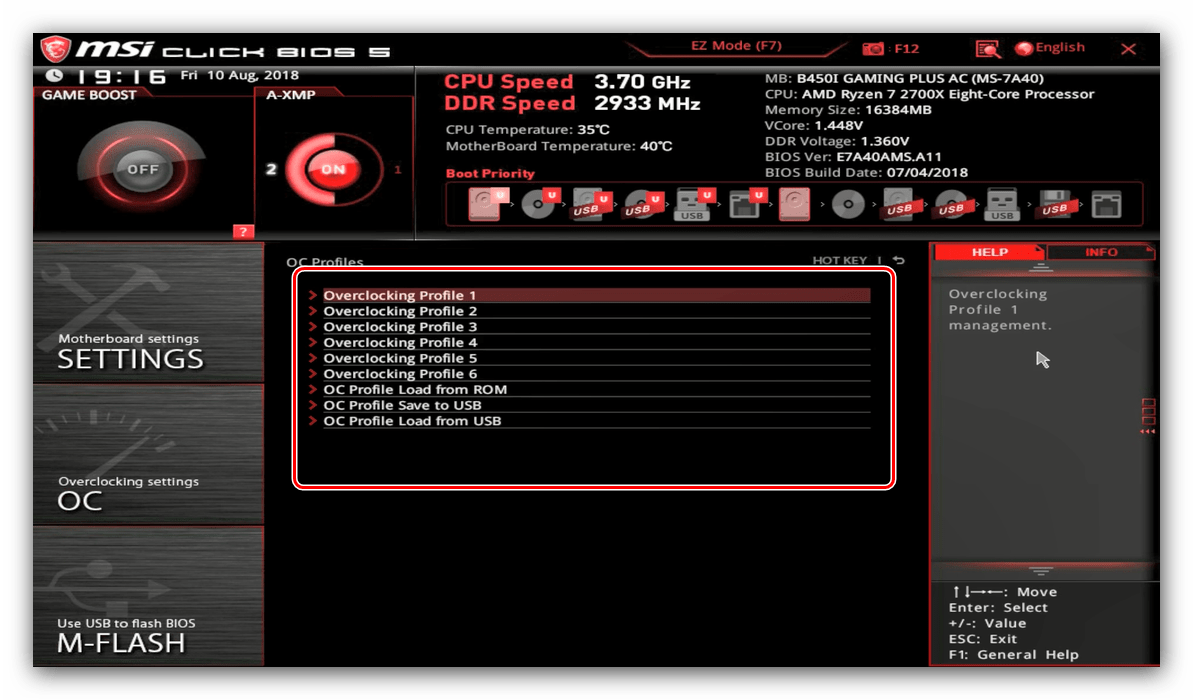The height and width of the screenshot is (700, 1193).
Task: Switch to the HELP tab
Action: click(989, 252)
